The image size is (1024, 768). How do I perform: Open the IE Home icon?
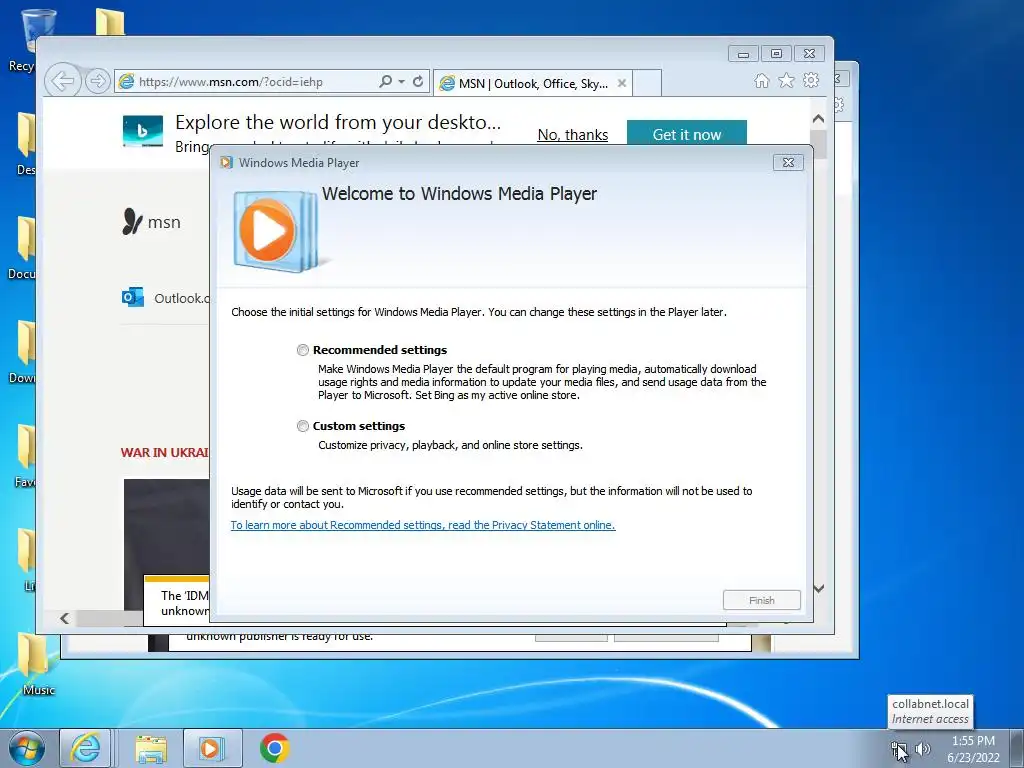click(761, 80)
